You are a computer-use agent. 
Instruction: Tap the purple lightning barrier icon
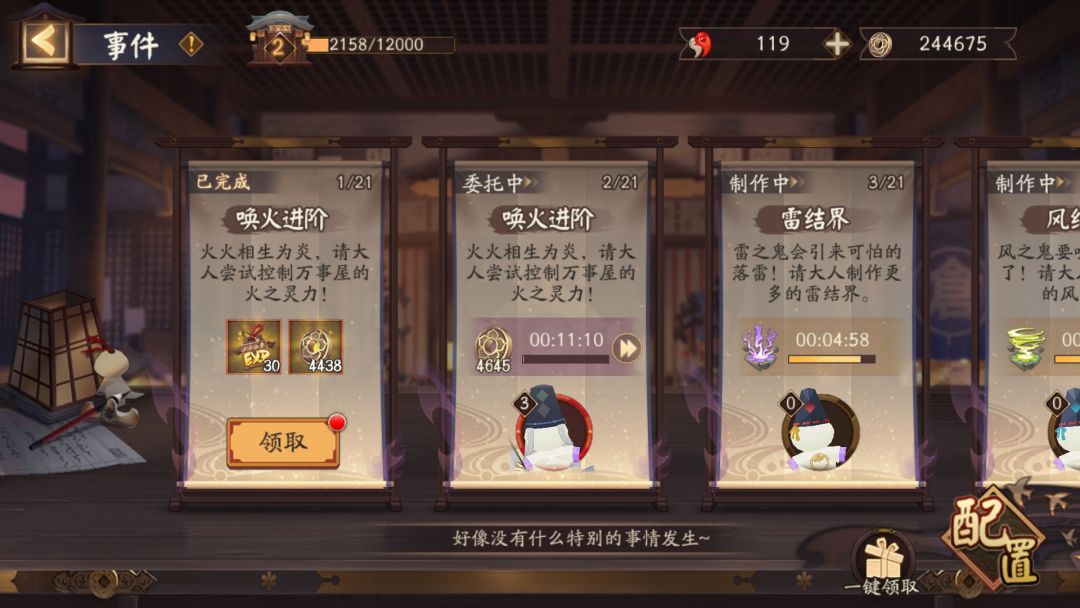coord(760,348)
